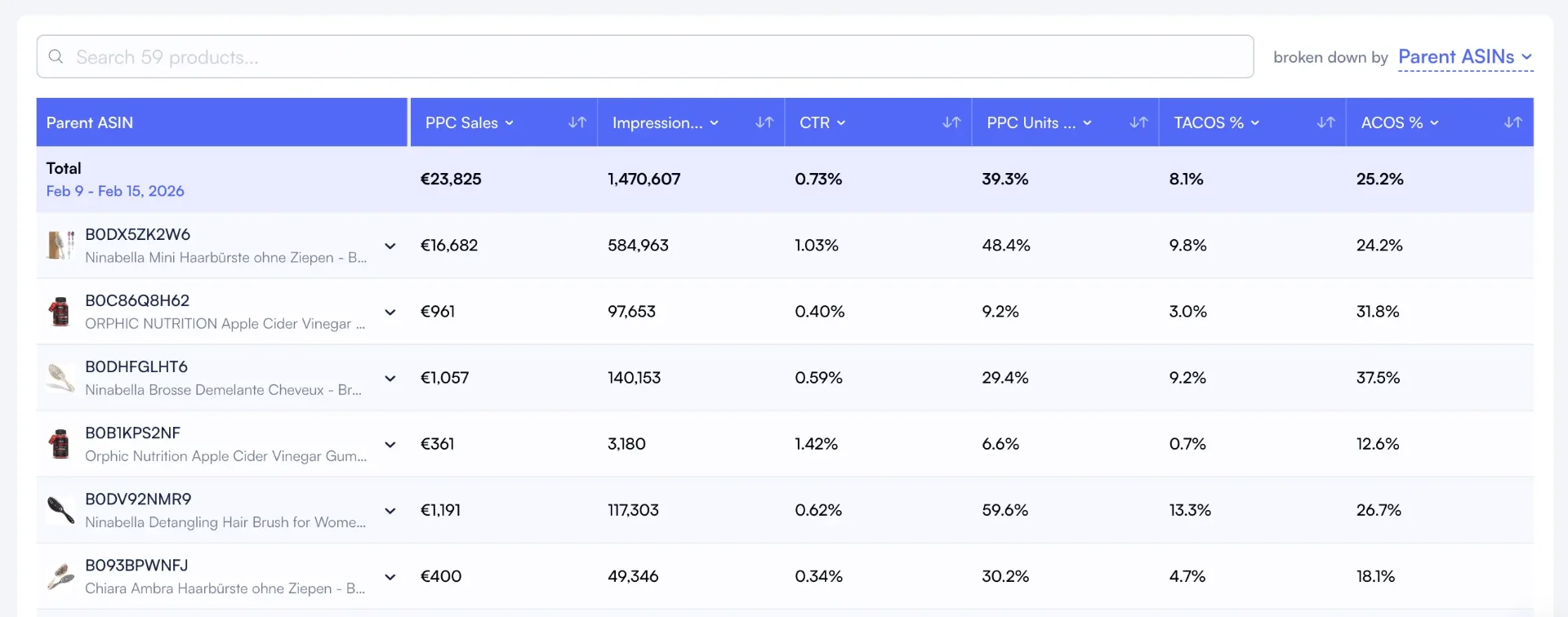Expand row B093BPWNFJ child ASINs

point(390,576)
